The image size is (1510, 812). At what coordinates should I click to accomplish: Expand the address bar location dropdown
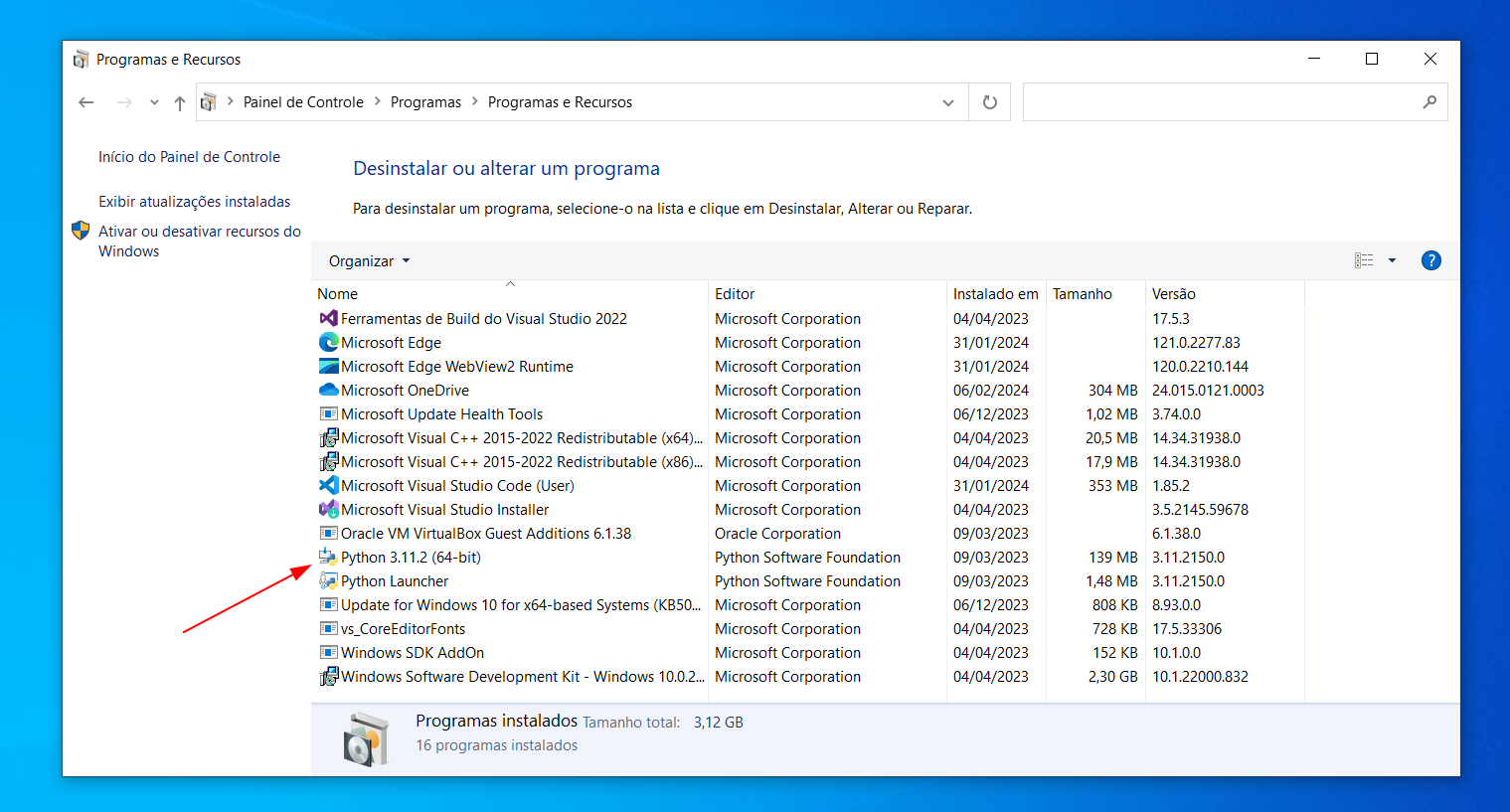[x=947, y=101]
